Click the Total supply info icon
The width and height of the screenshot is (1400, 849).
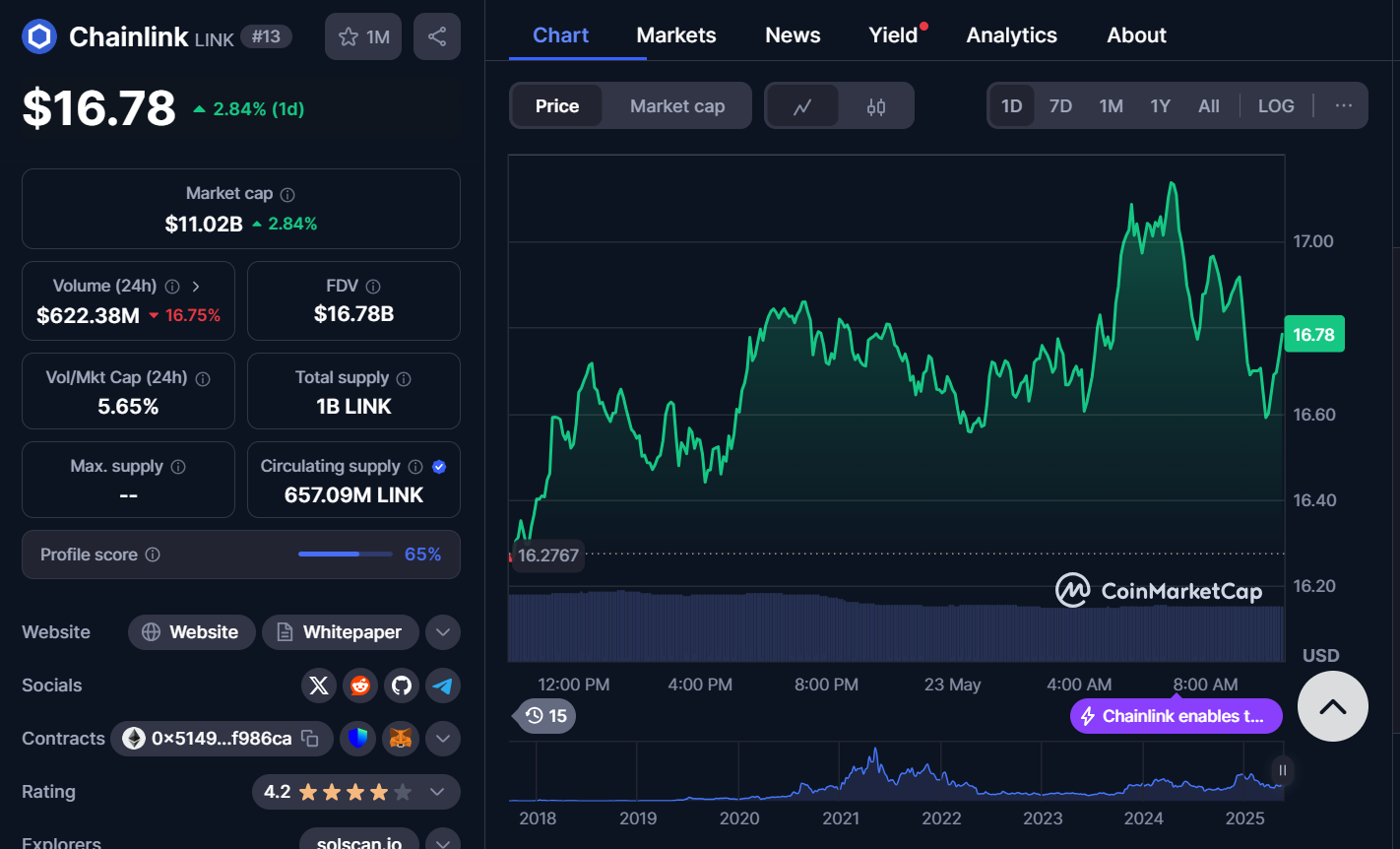point(404,378)
